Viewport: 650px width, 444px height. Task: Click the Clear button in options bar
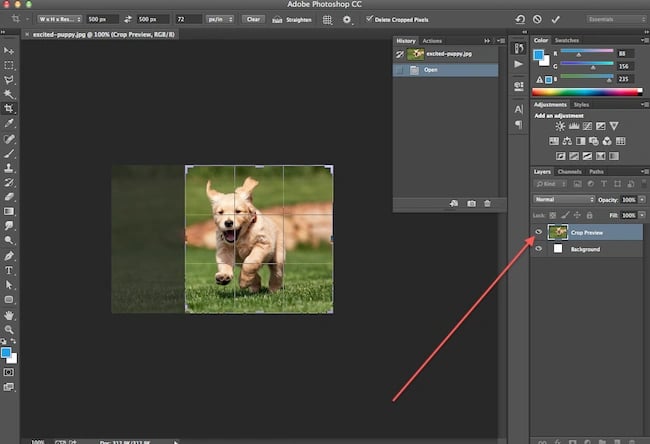253,19
